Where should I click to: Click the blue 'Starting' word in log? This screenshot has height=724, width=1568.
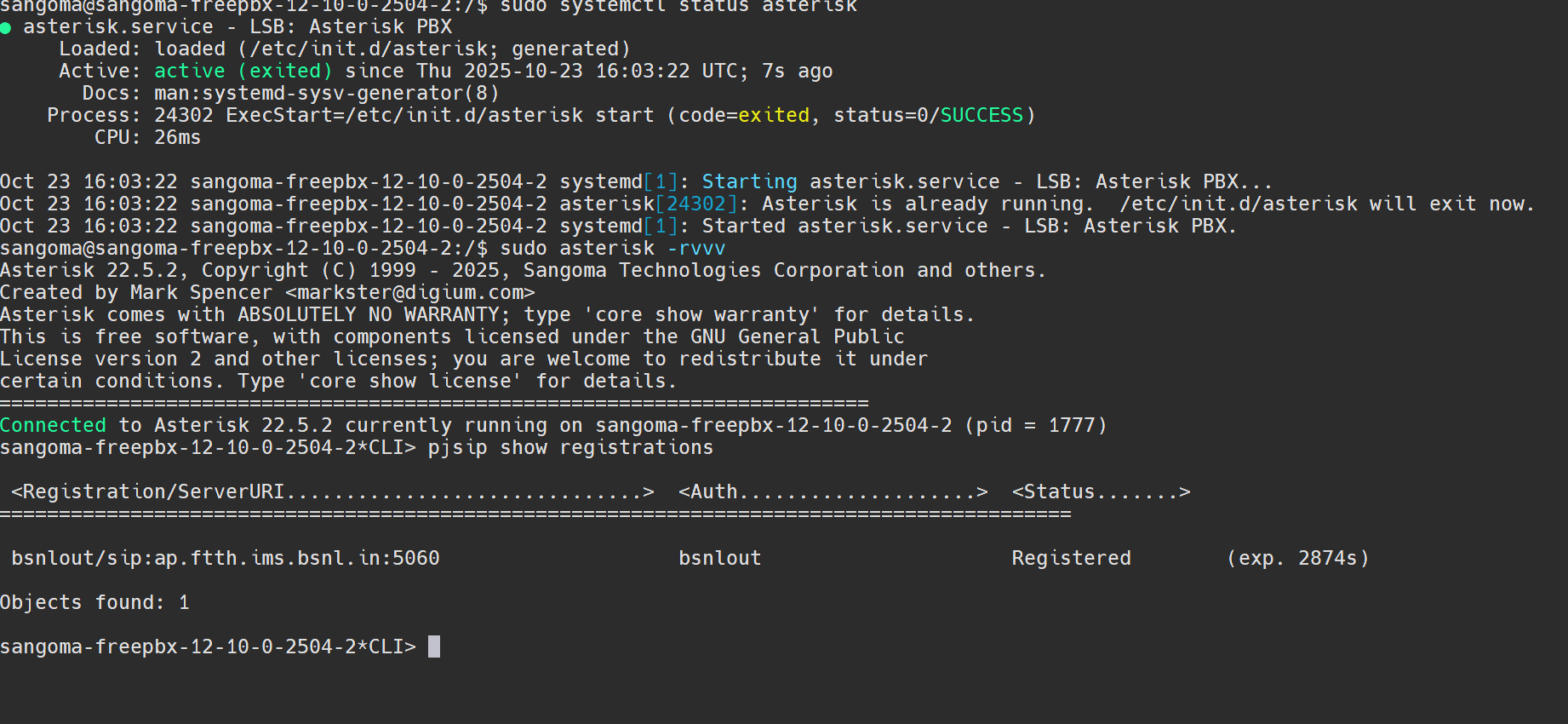pyautogui.click(x=749, y=181)
